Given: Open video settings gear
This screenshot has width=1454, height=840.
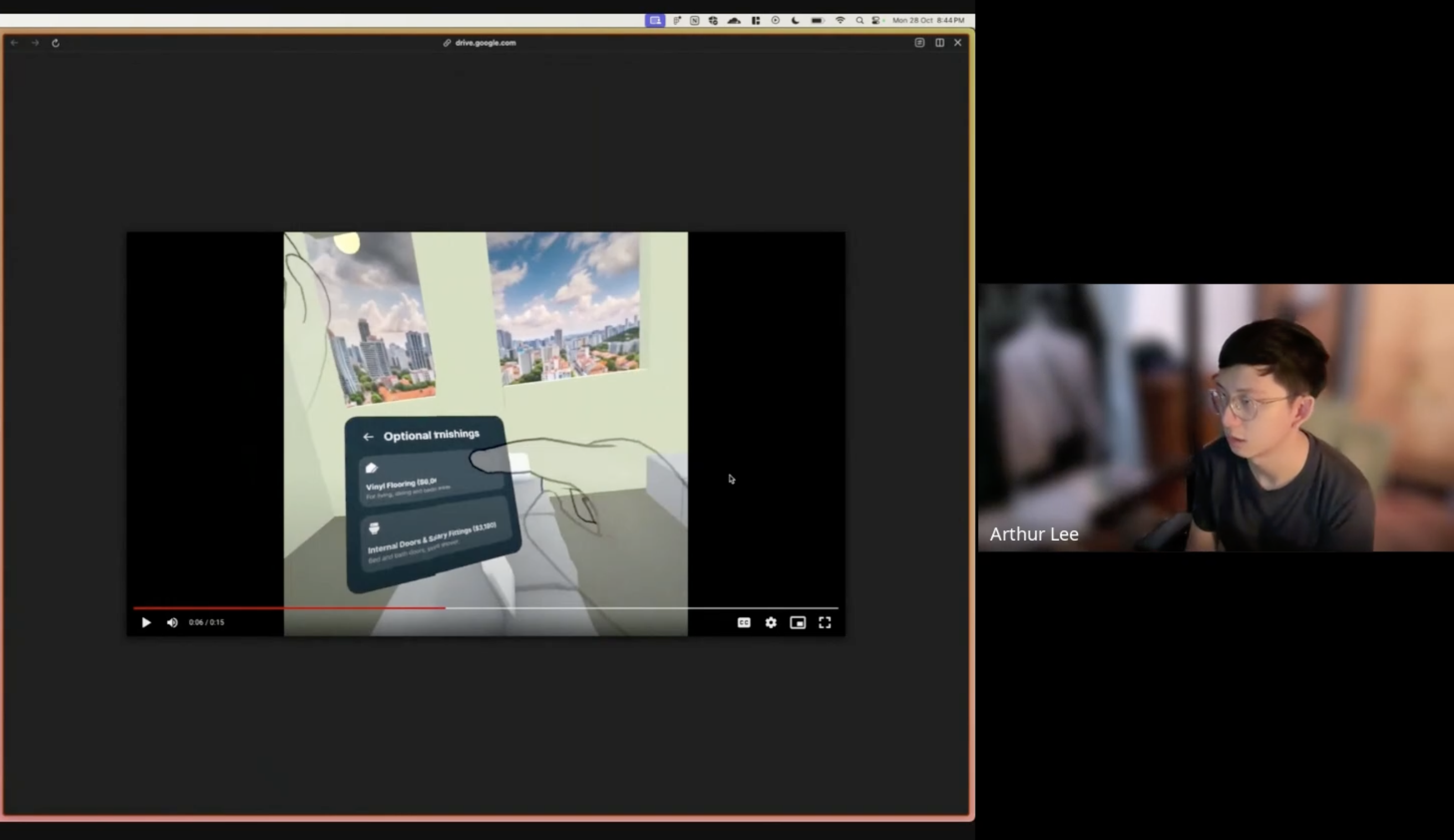Looking at the screenshot, I should (771, 622).
